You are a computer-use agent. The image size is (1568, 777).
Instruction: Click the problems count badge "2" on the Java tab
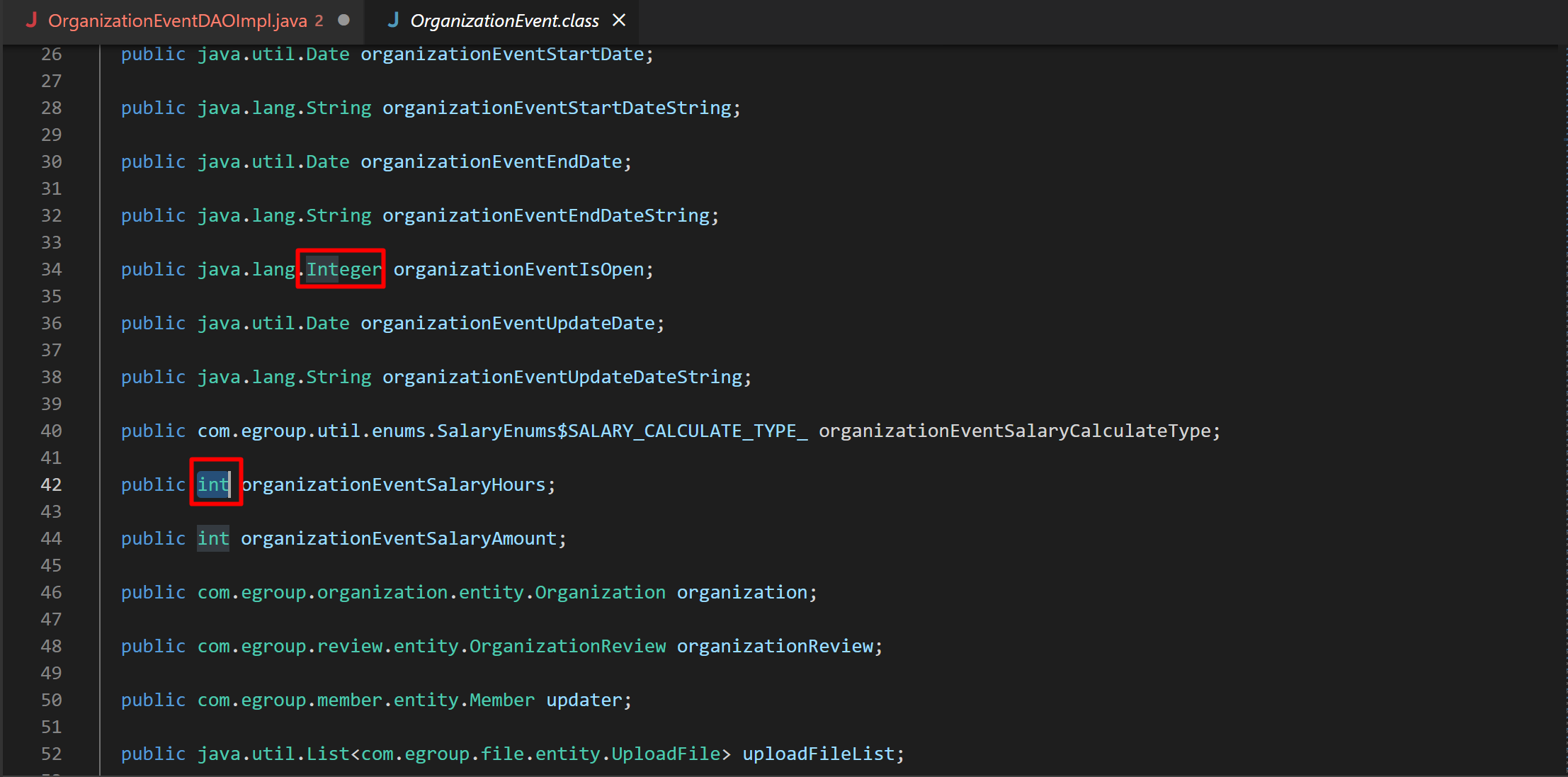point(319,21)
